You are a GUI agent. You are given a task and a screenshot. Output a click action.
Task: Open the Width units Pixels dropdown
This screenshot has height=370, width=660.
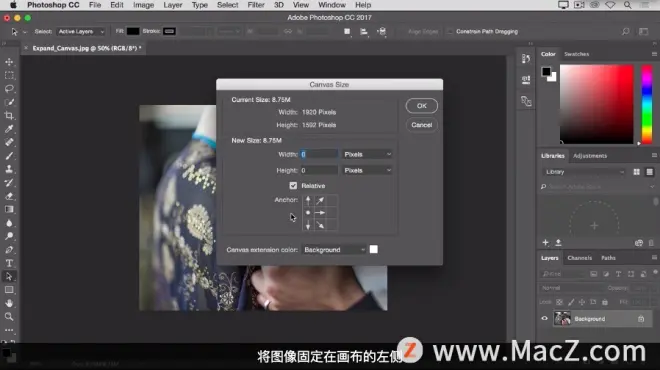[367, 154]
